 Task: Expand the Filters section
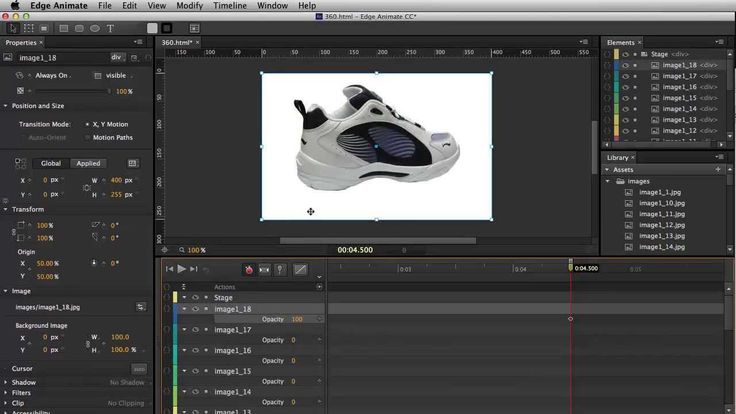(x=6, y=393)
